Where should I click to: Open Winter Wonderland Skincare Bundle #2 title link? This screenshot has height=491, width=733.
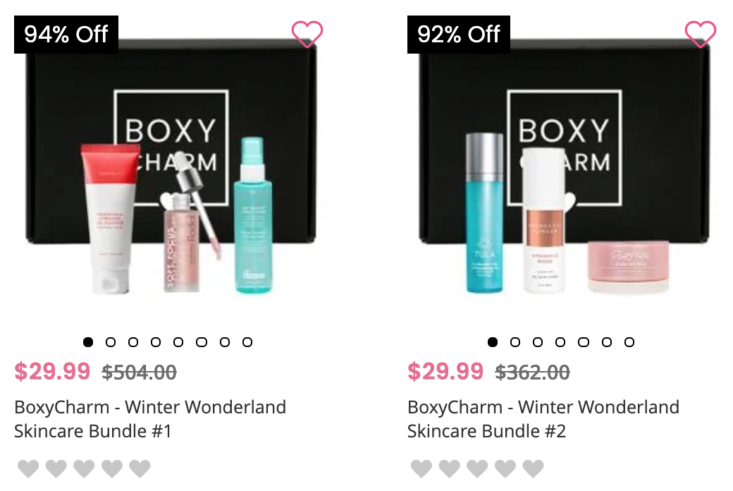[x=543, y=419]
